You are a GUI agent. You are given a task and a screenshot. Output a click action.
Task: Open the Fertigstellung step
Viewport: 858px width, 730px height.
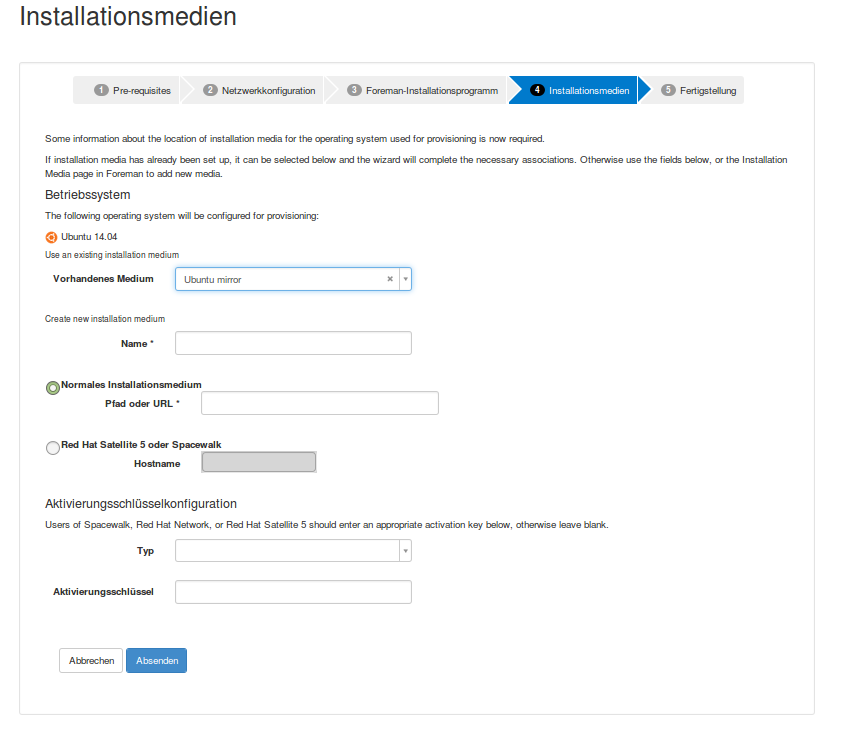point(707,91)
